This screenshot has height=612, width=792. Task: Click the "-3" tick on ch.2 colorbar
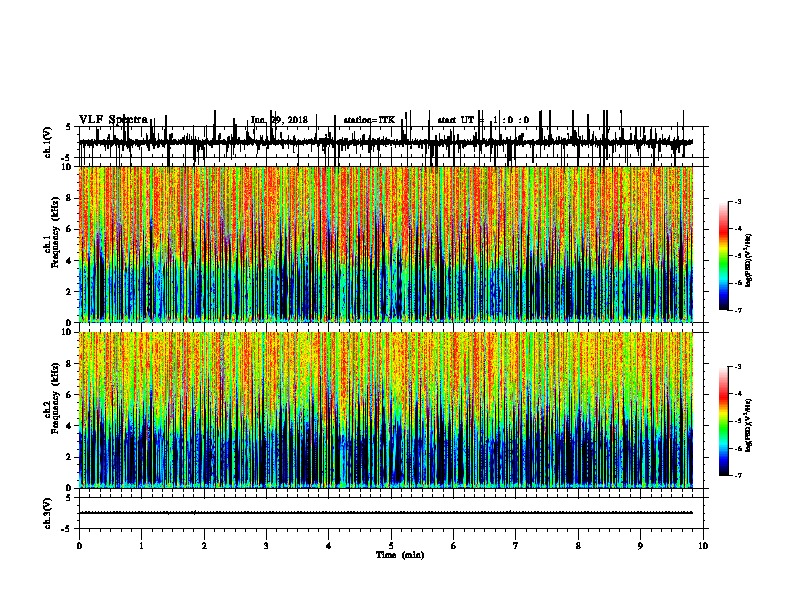point(737,367)
